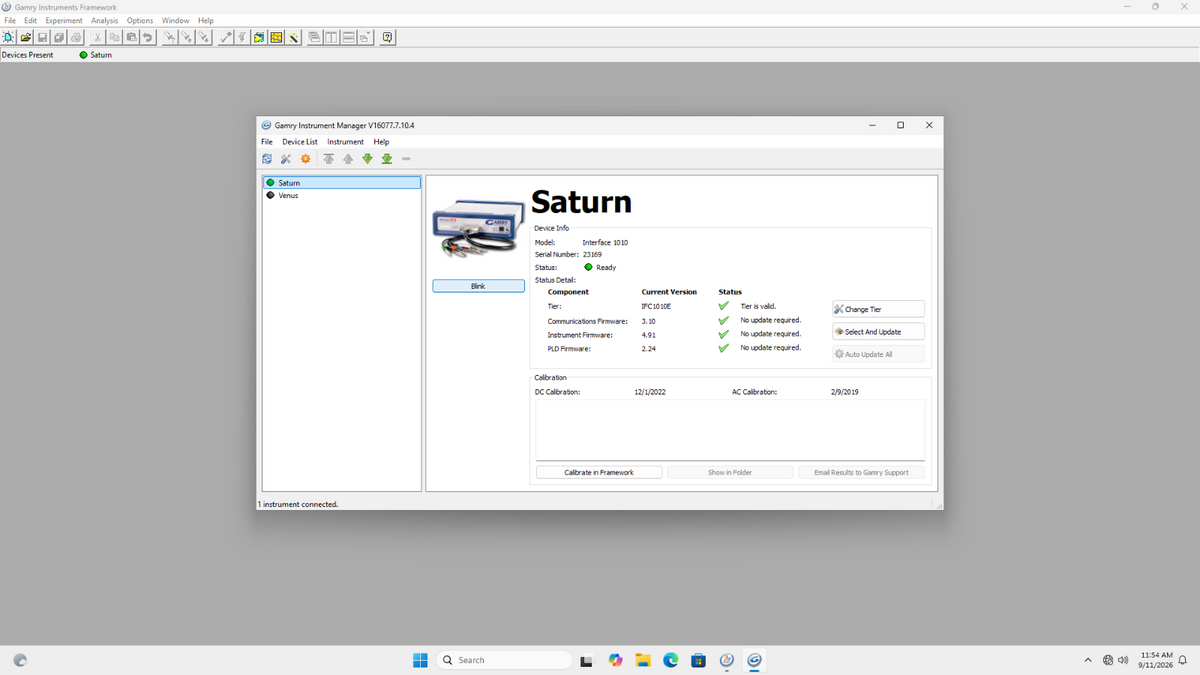The width and height of the screenshot is (1200, 675).
Task: Click the Framework help question mark icon
Action: [x=387, y=38]
